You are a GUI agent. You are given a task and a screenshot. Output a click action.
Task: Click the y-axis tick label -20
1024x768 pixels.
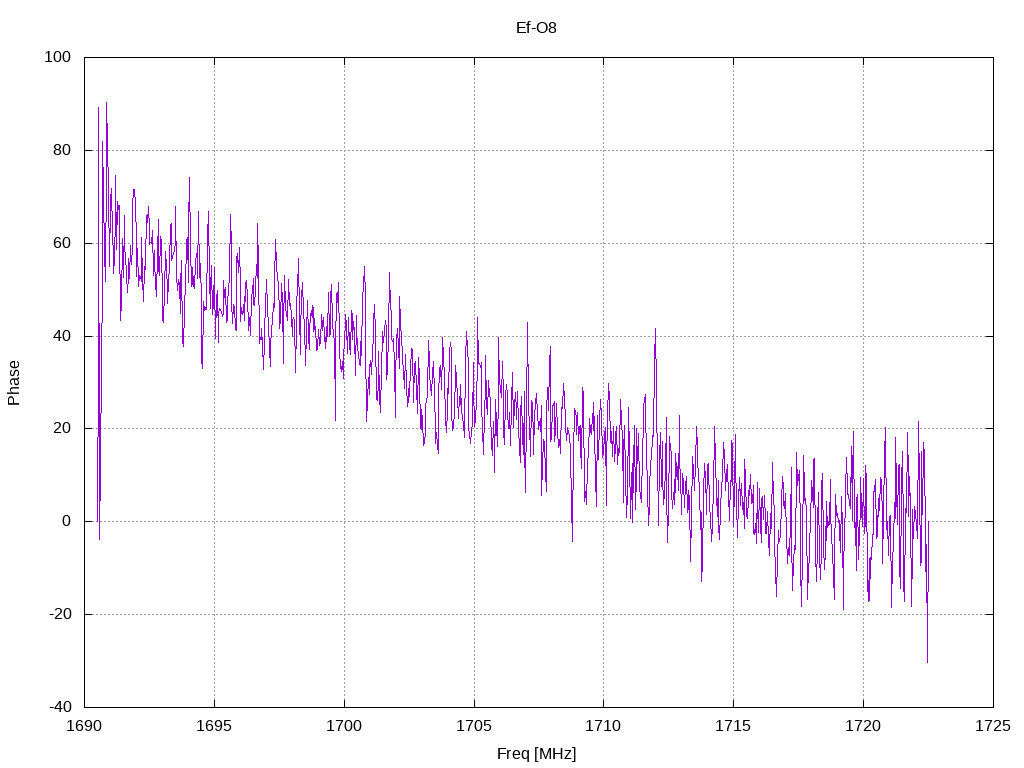pyautogui.click(x=60, y=614)
